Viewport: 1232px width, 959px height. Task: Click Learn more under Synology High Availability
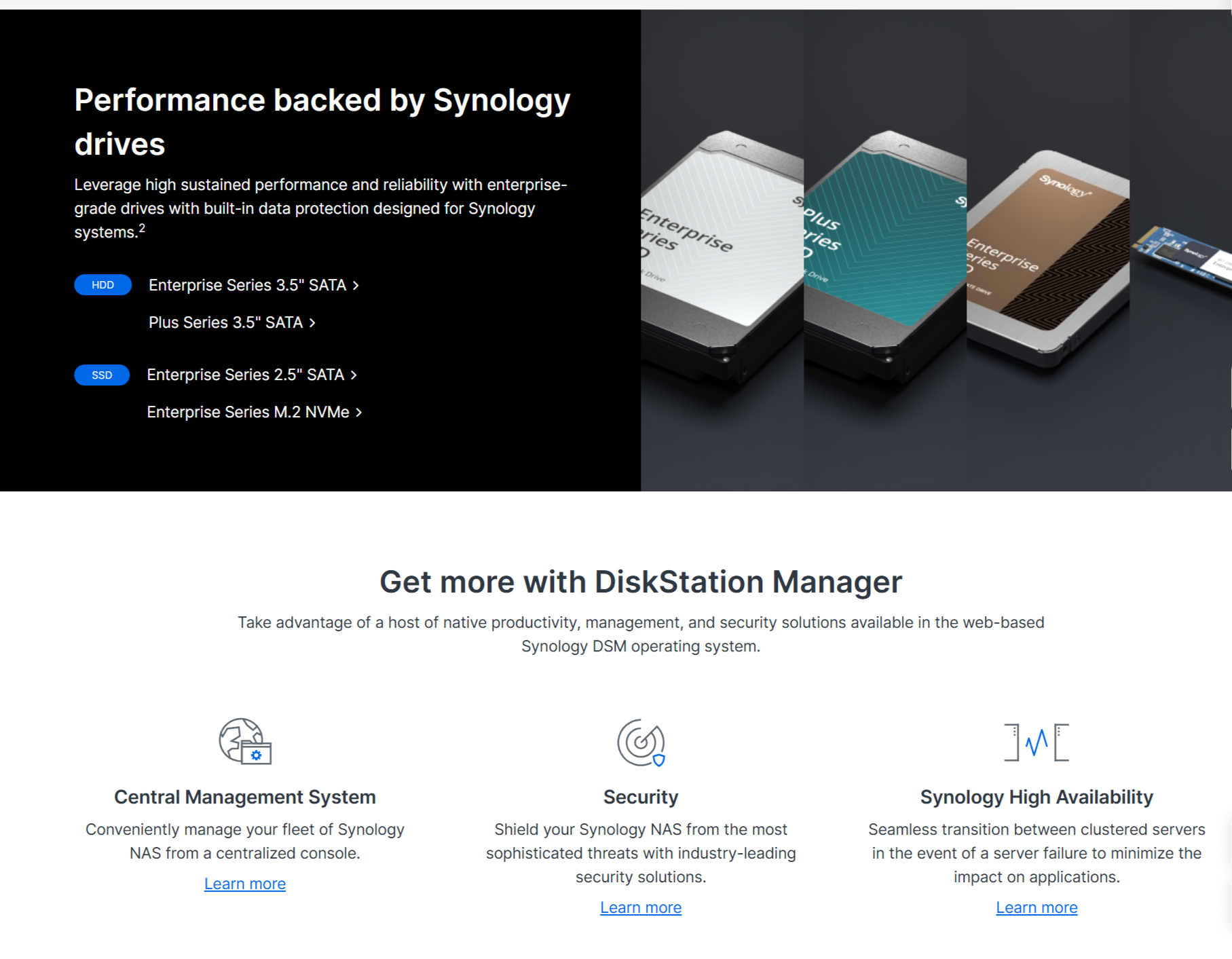tap(1037, 907)
